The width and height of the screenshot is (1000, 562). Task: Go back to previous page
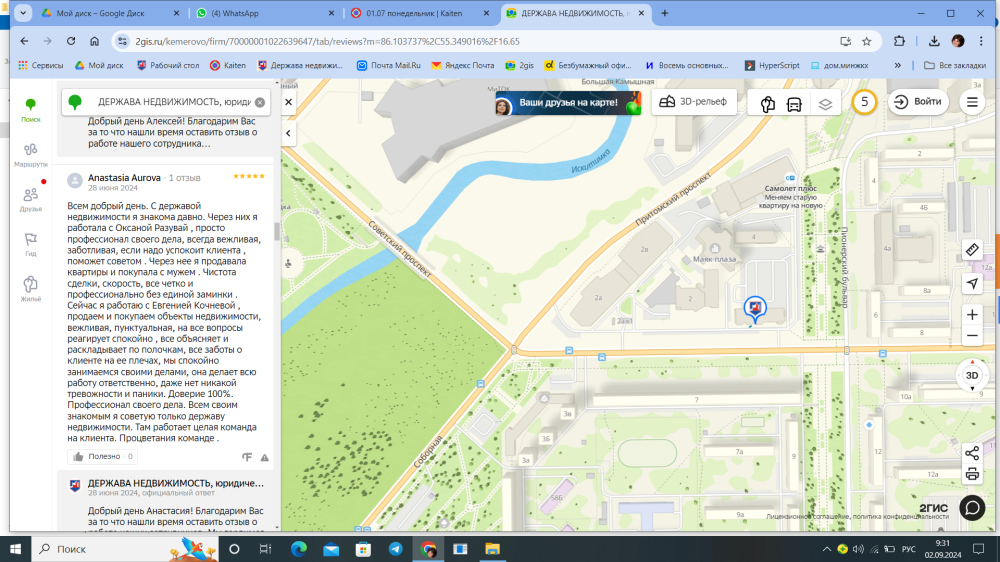(x=24, y=41)
